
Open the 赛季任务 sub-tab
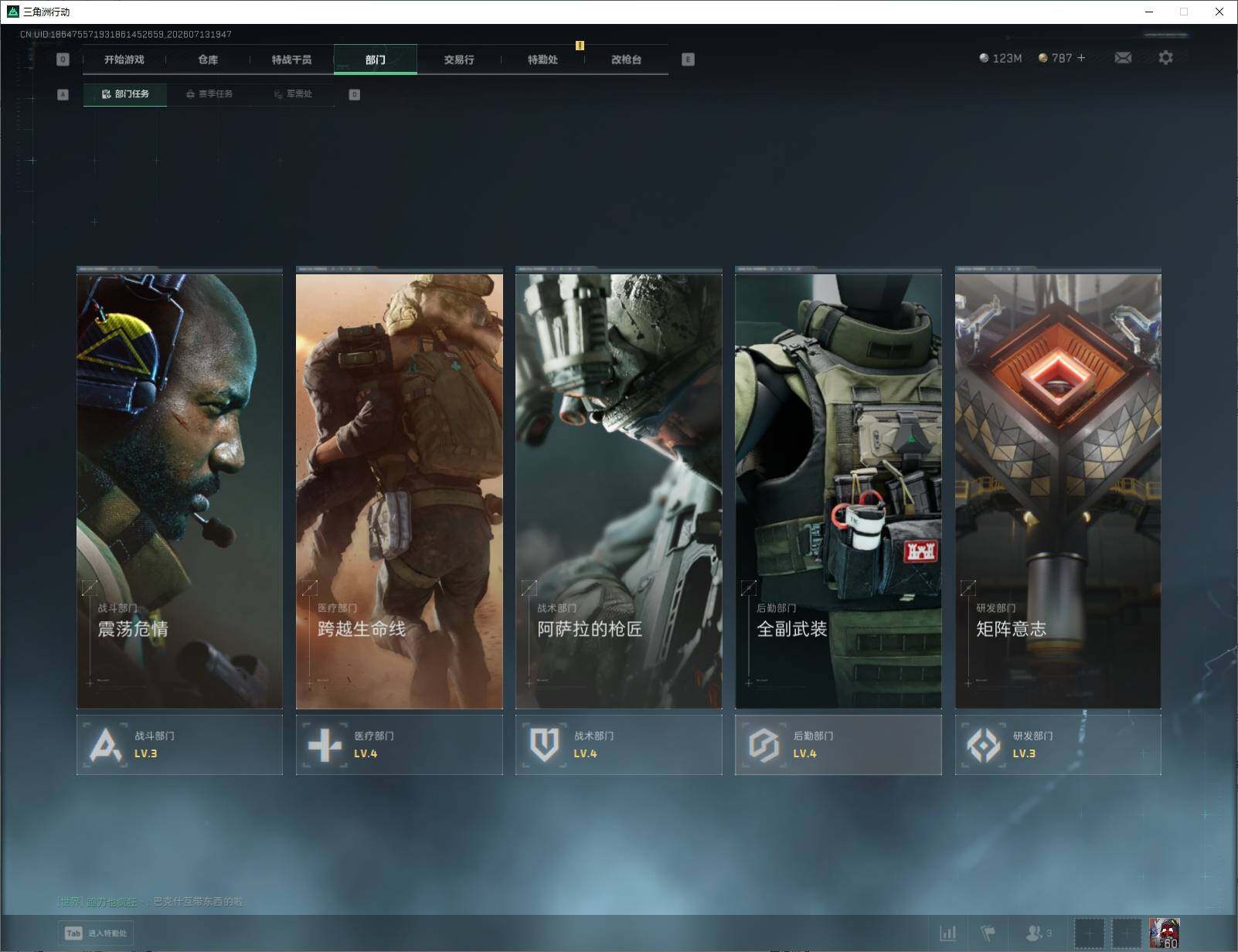209,94
